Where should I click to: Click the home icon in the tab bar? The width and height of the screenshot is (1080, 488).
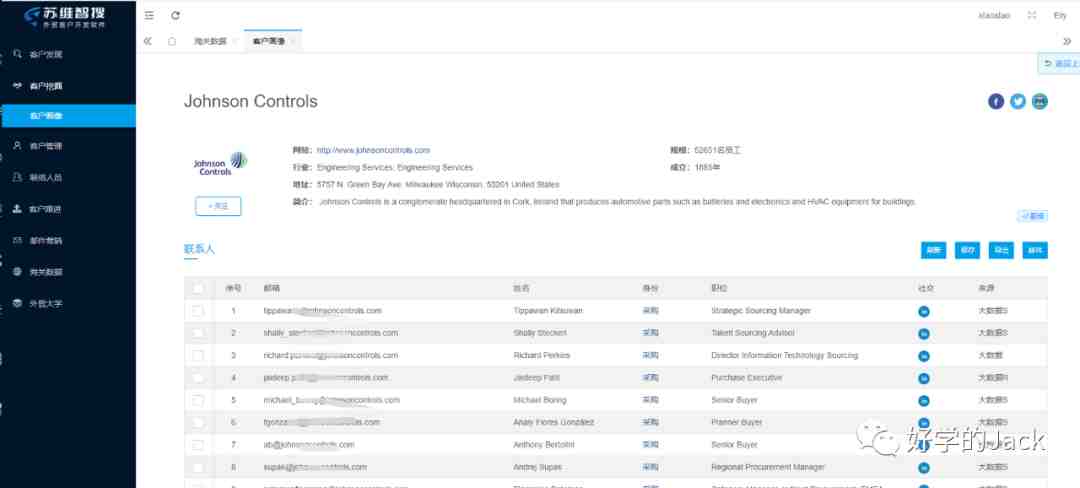click(172, 41)
